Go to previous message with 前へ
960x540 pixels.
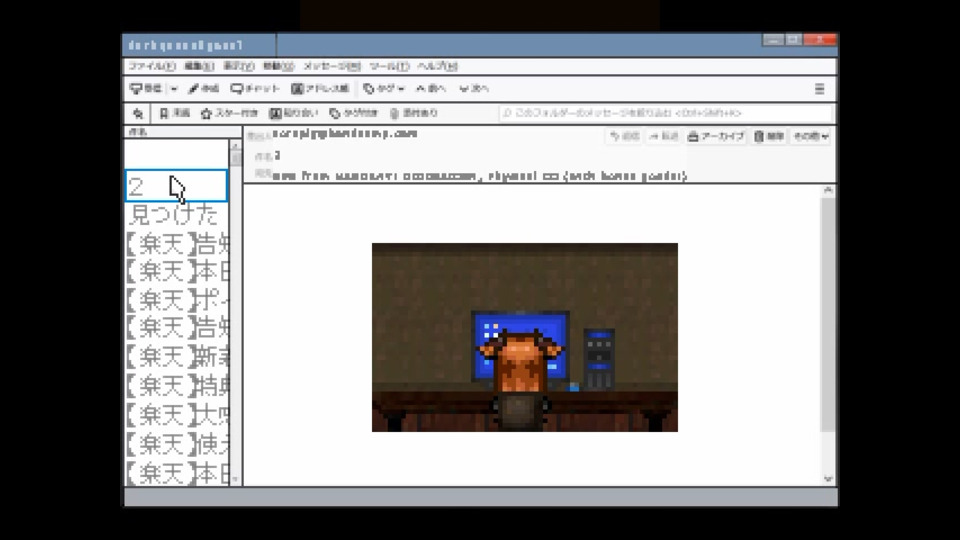[x=431, y=89]
